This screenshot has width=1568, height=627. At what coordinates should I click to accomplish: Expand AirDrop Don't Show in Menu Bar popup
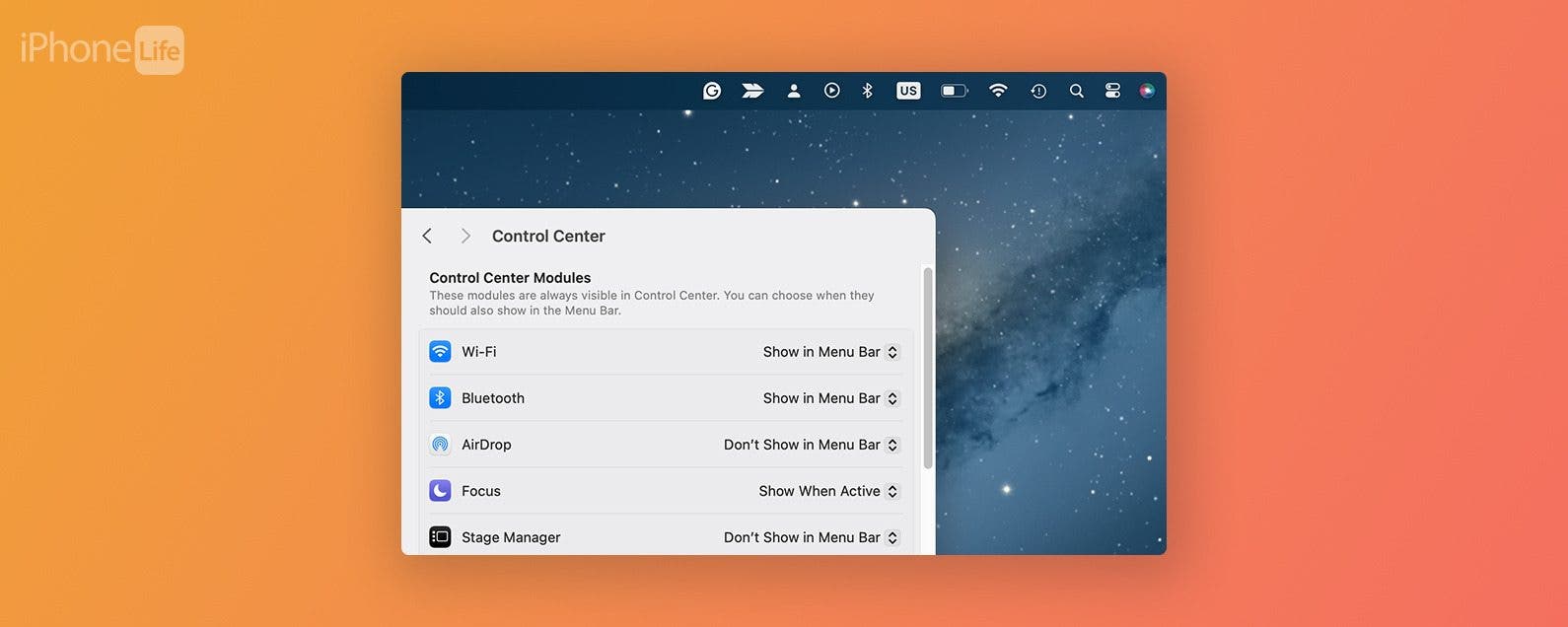(x=811, y=445)
